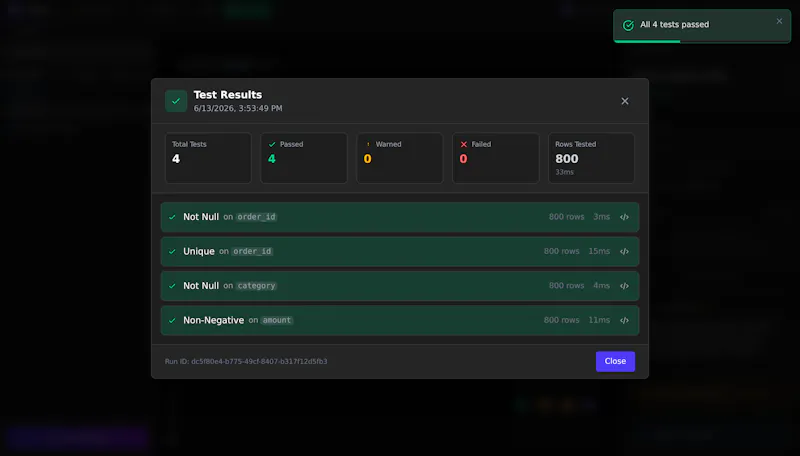Viewport: 800px width, 456px height.
Task: Click the Passed summary card
Action: click(x=304, y=158)
